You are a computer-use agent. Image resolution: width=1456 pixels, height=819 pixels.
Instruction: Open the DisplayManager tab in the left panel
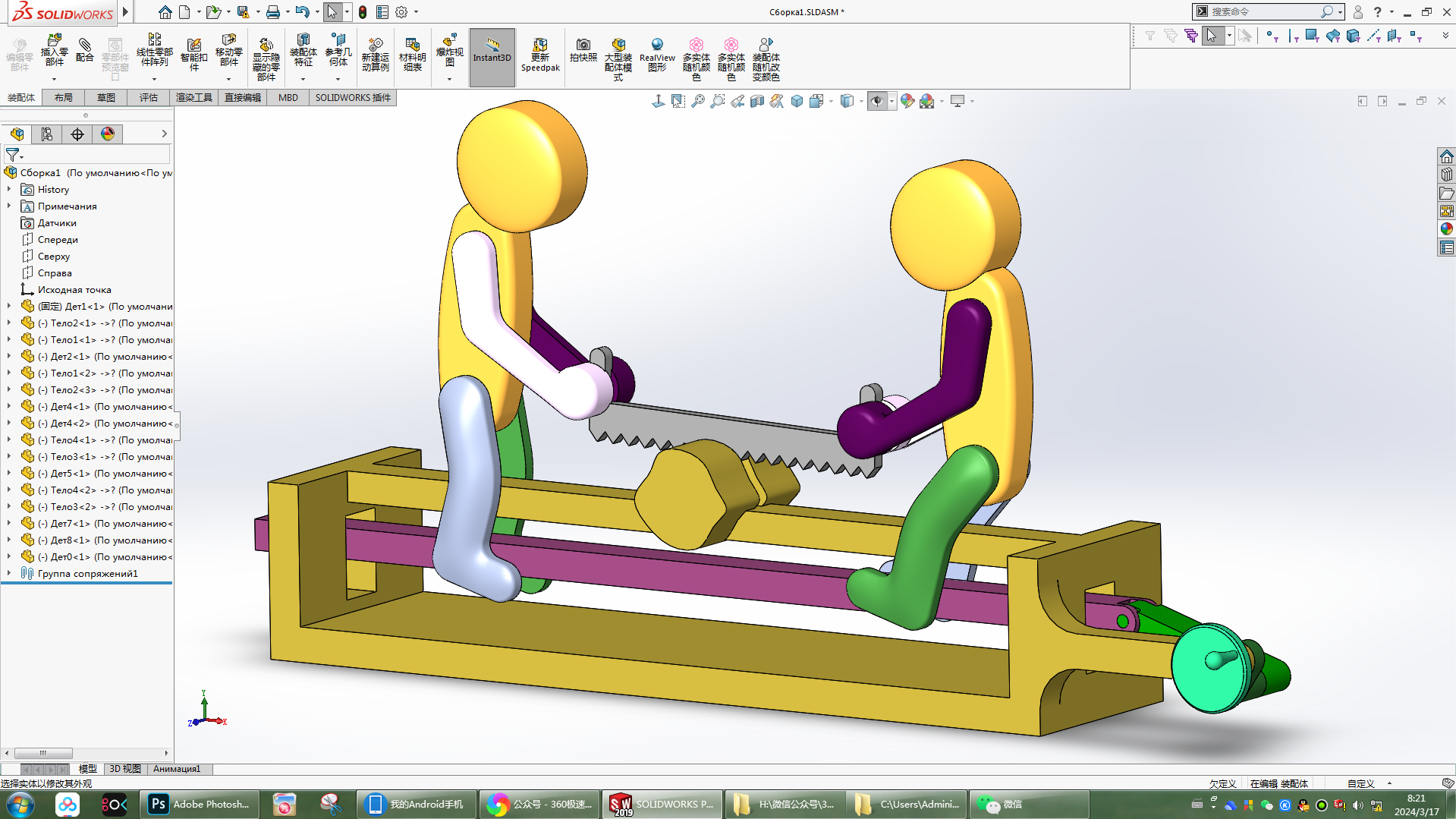(108, 134)
